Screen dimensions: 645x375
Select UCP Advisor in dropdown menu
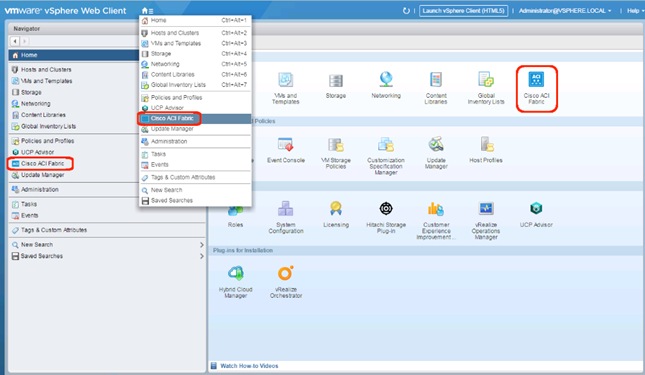click(x=195, y=108)
